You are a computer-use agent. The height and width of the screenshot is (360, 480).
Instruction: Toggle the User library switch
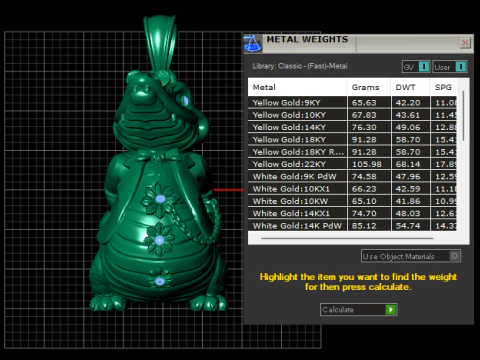click(450, 67)
